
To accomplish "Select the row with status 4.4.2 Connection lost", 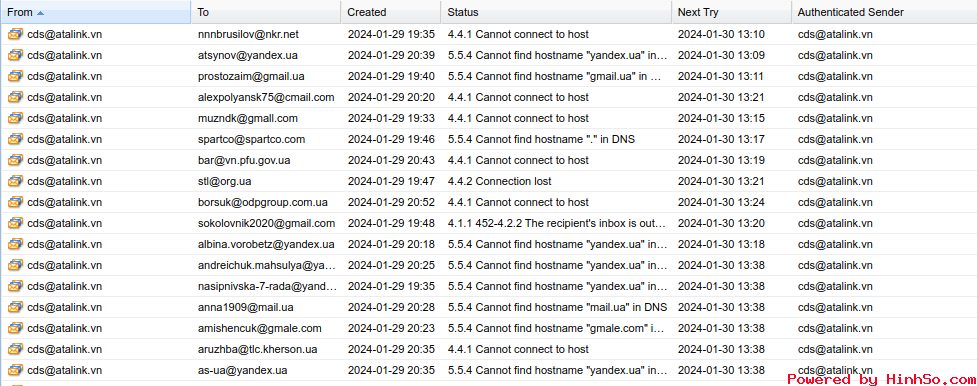I will [488, 181].
